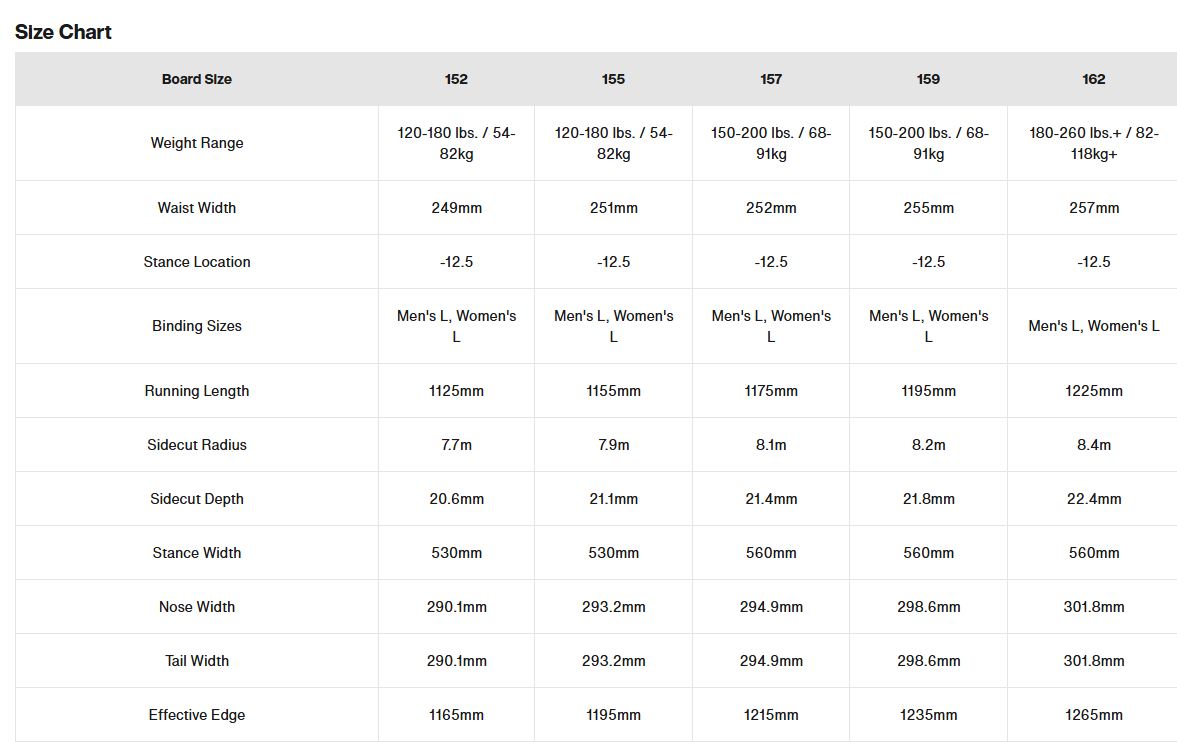This screenshot has height=742, width=1177.
Task: Click the 1195mm running length value
Action: 928,391
